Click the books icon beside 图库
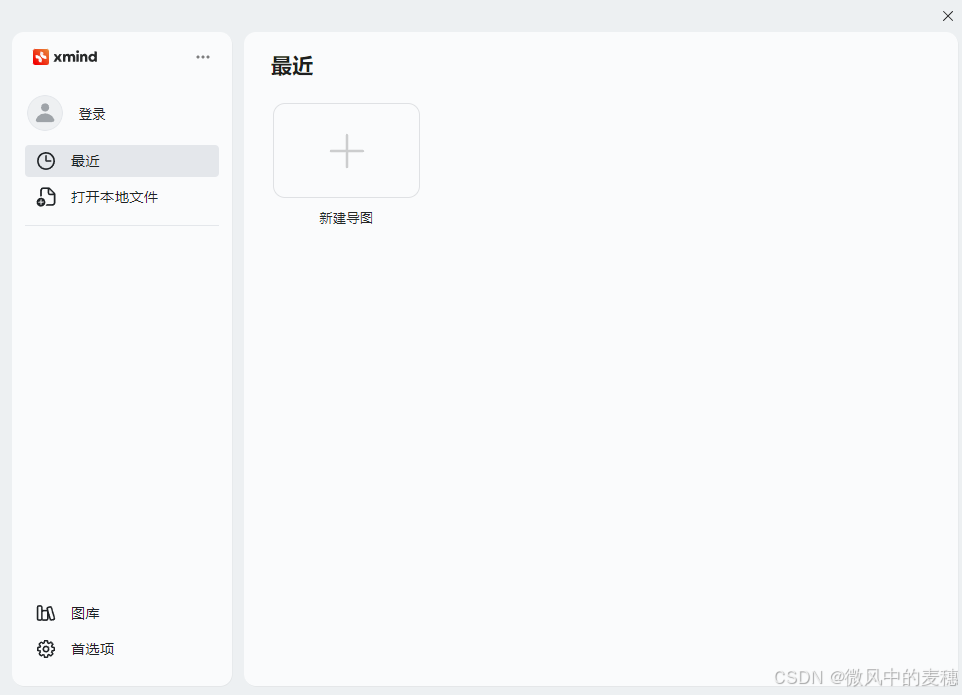Screen dimensions: 962x695 coord(46,613)
